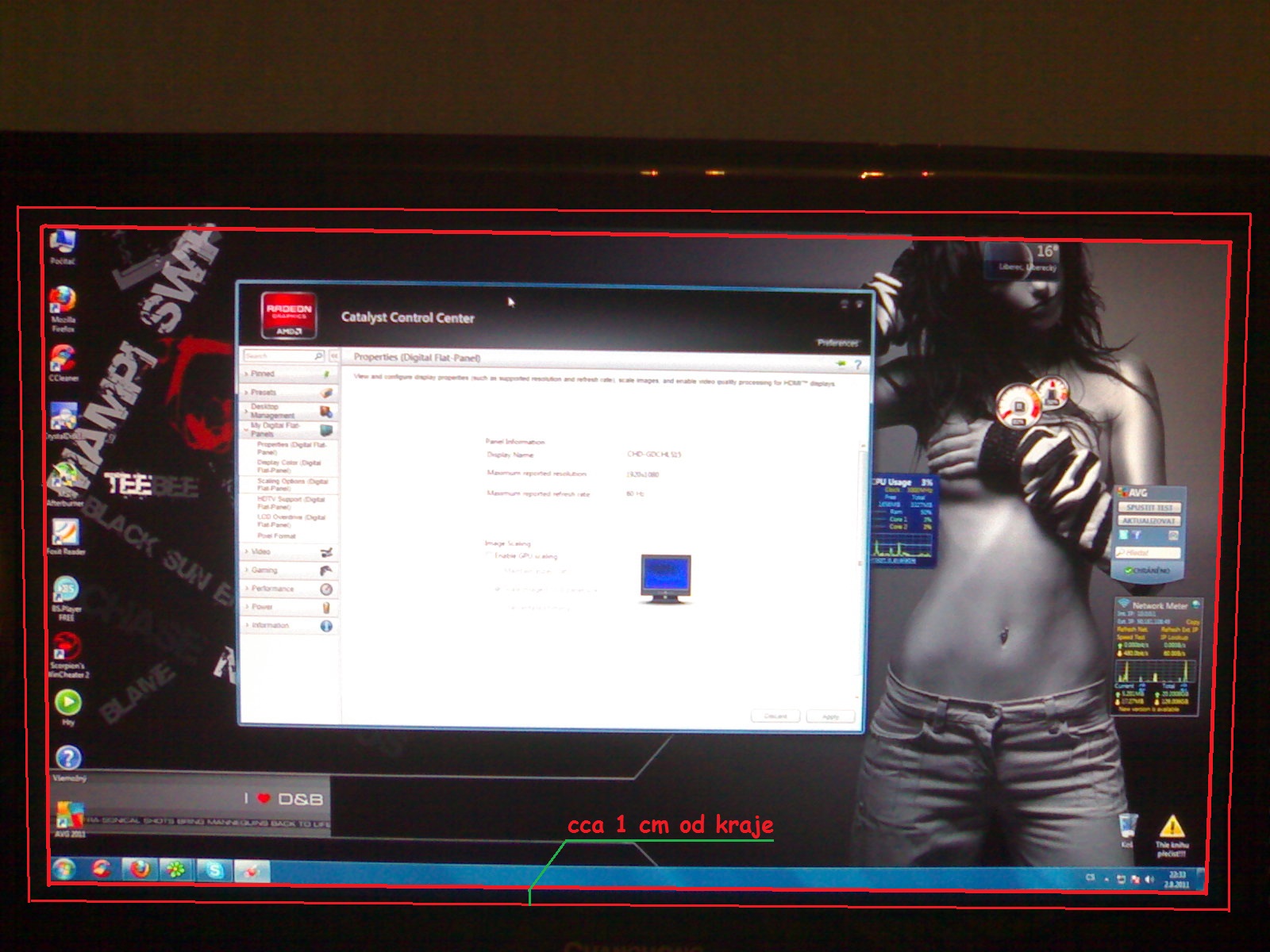Image resolution: width=1270 pixels, height=952 pixels.
Task: Click the Apply button
Action: [831, 716]
